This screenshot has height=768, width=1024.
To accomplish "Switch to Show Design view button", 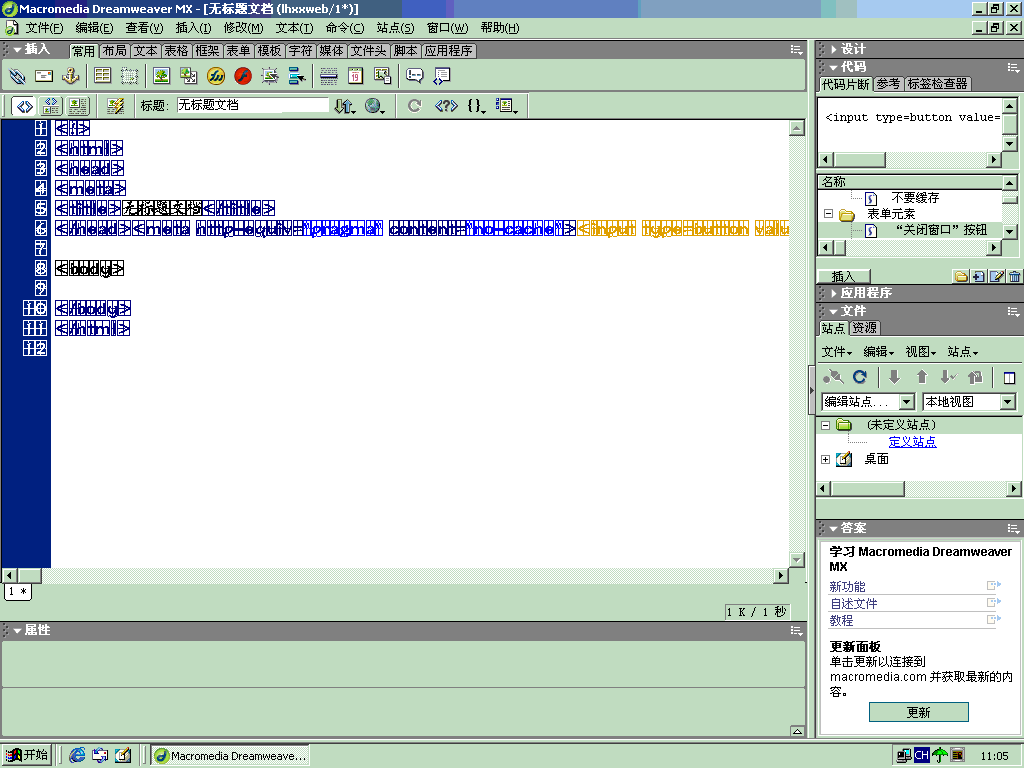I will click(x=77, y=106).
